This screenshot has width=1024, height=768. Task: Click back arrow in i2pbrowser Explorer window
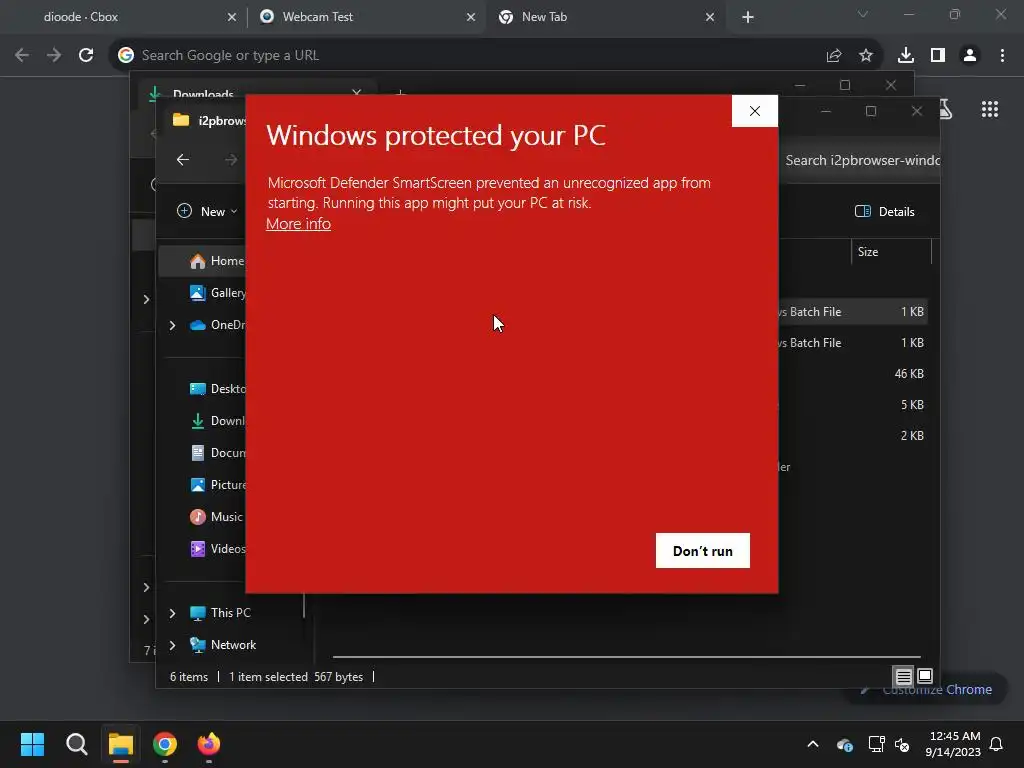click(x=183, y=160)
